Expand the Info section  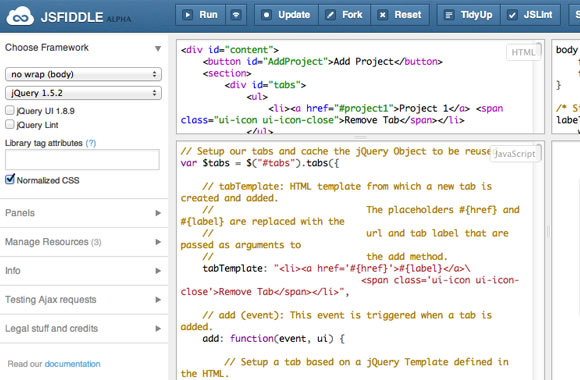pyautogui.click(x=84, y=271)
